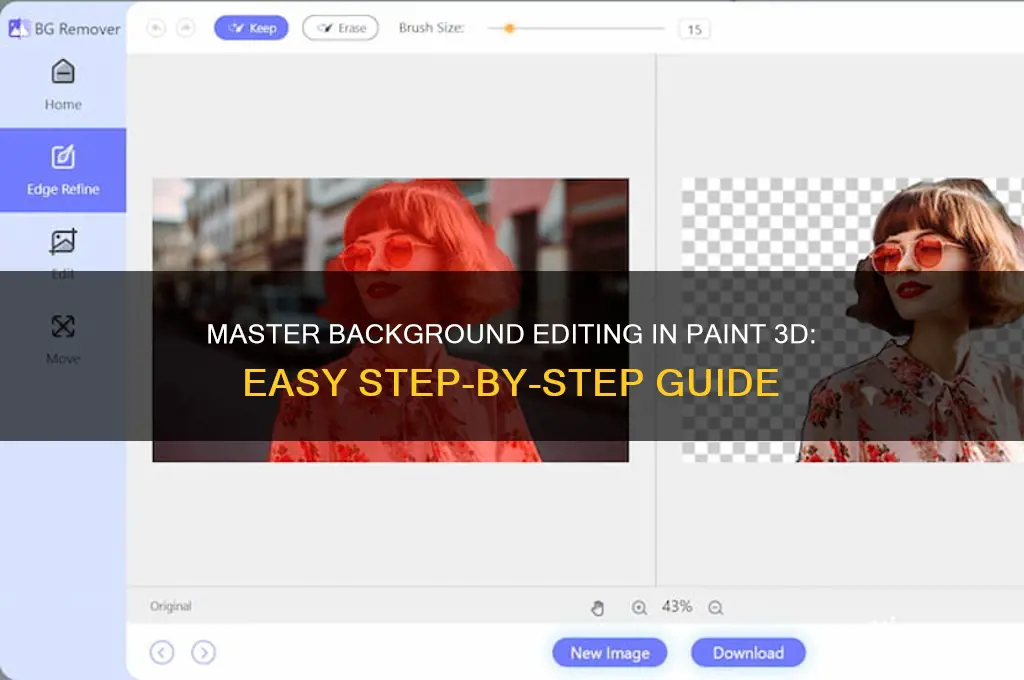The image size is (1024, 680).
Task: Click the brush size value field 15
Action: [x=694, y=29]
